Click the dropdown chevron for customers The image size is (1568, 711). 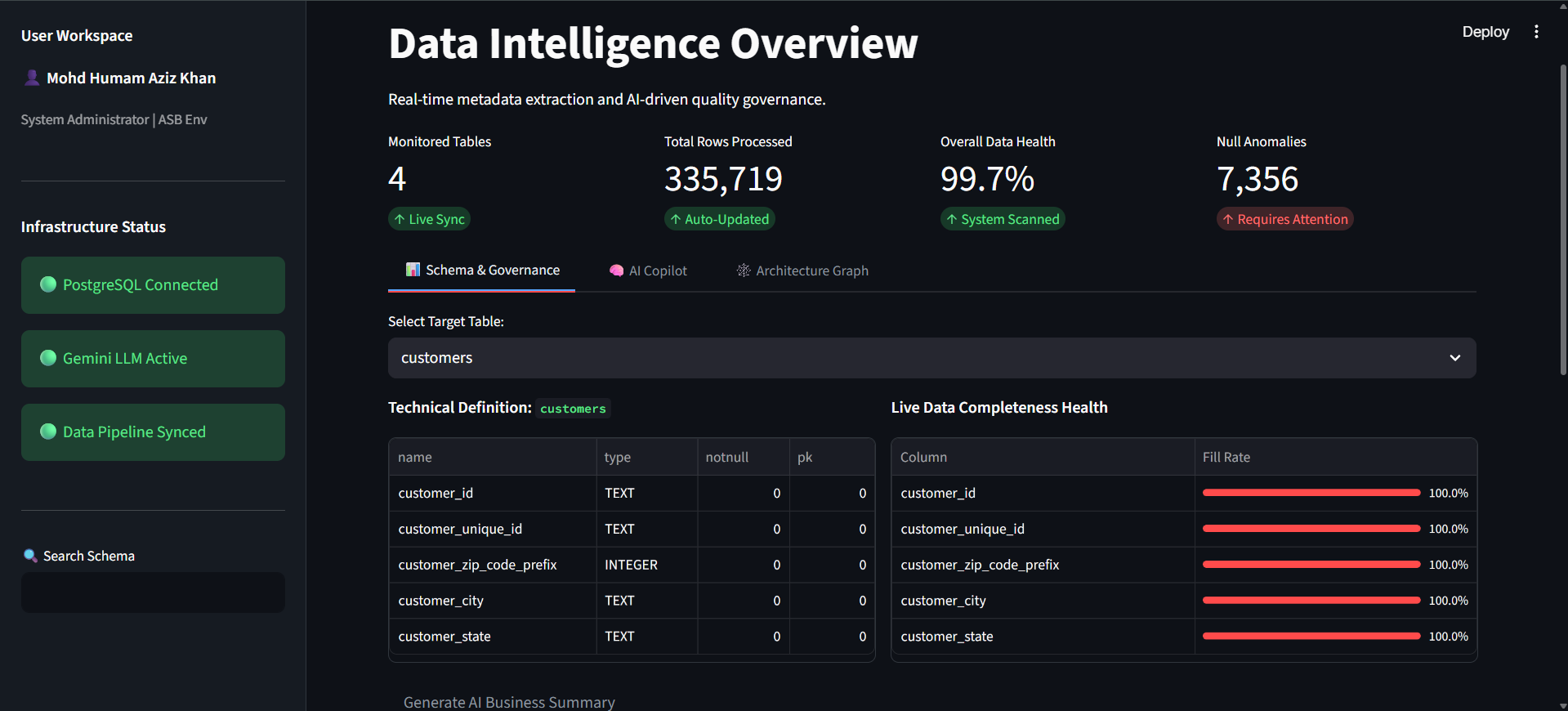tap(1455, 358)
